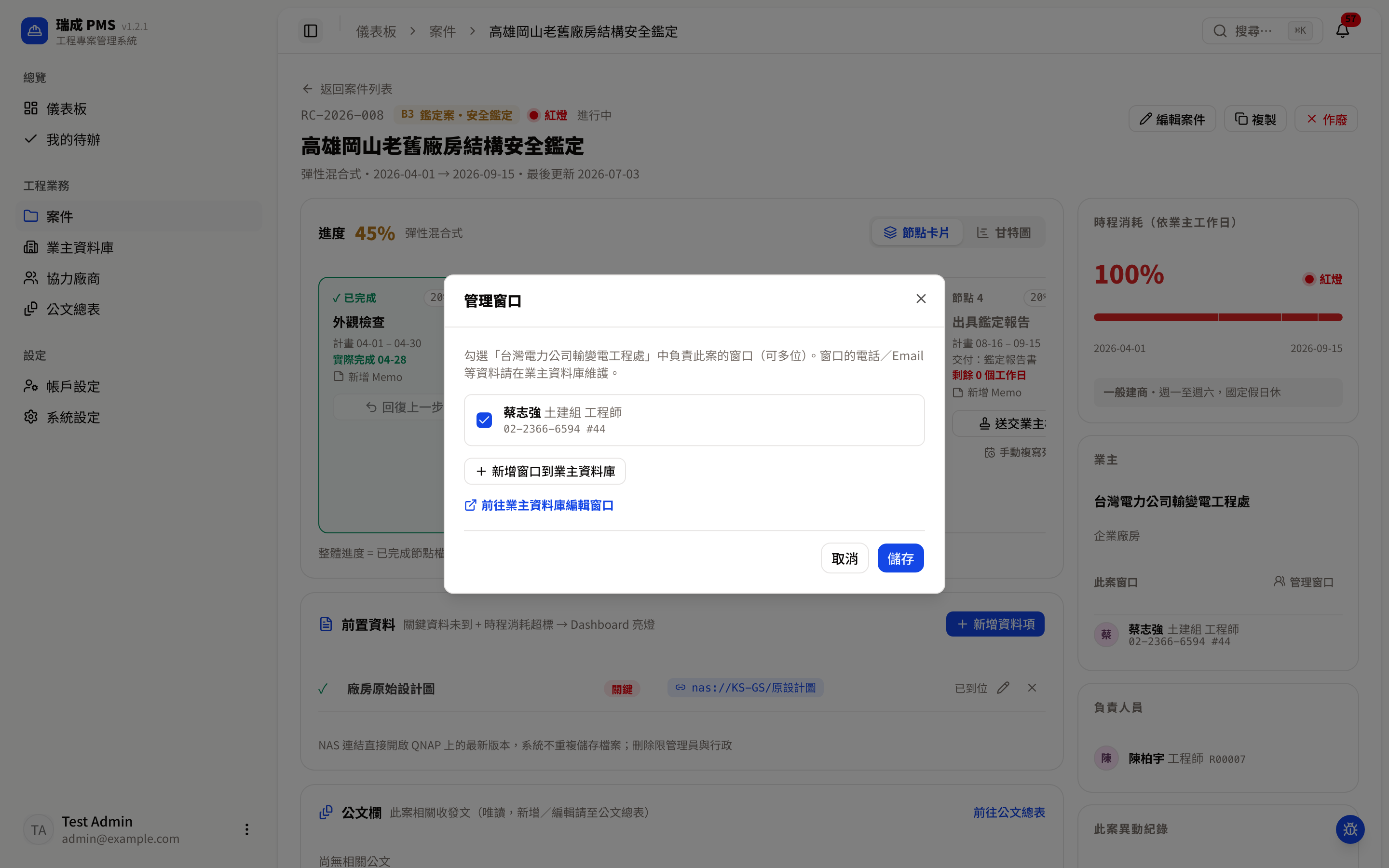This screenshot has height=868, width=1389.
Task: Click 新增窗口到業主資料庫 button
Action: pyautogui.click(x=545, y=471)
